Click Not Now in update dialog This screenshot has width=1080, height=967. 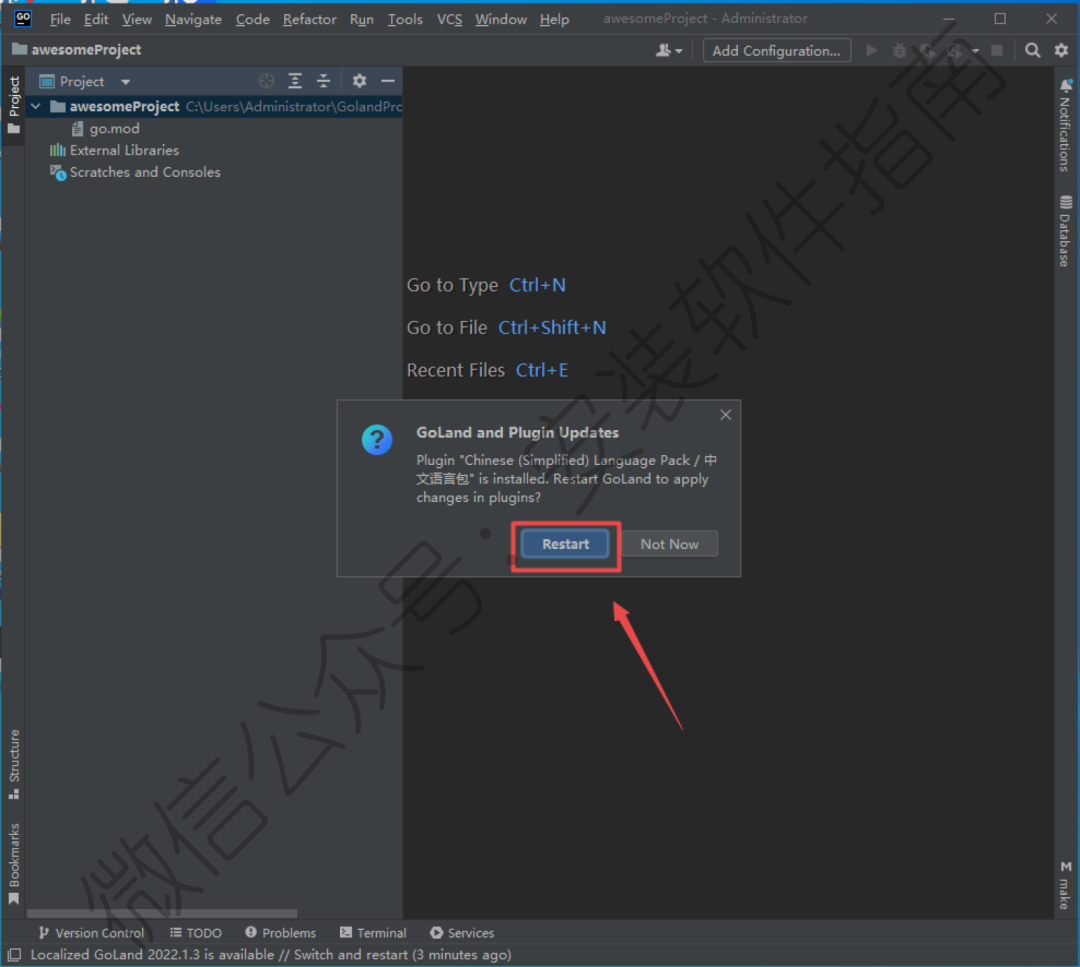pos(669,544)
